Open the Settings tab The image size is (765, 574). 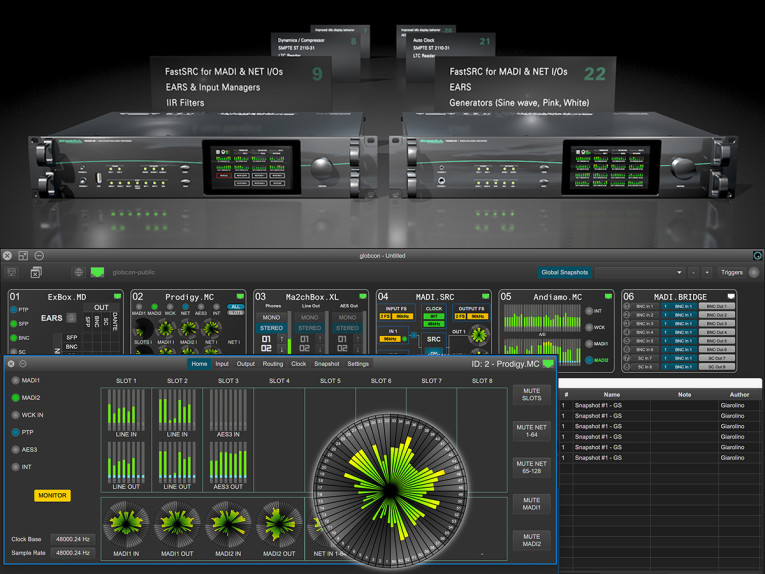(x=358, y=364)
